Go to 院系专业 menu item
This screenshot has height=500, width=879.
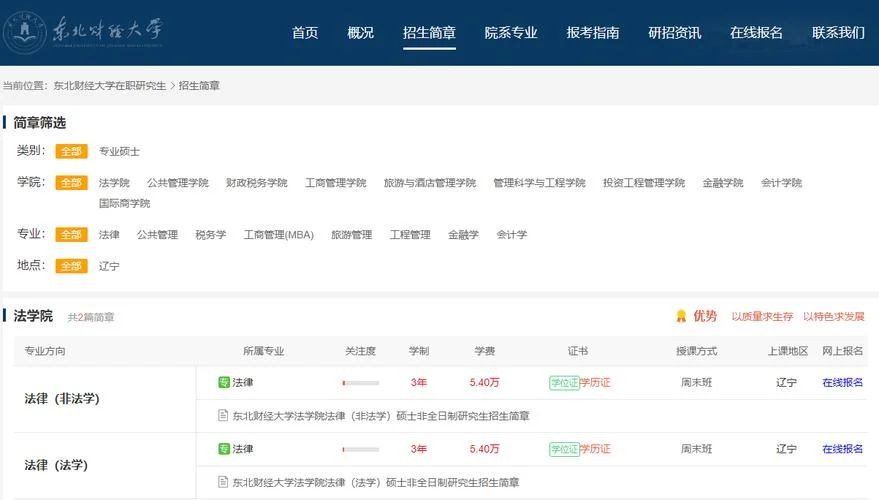coord(511,33)
